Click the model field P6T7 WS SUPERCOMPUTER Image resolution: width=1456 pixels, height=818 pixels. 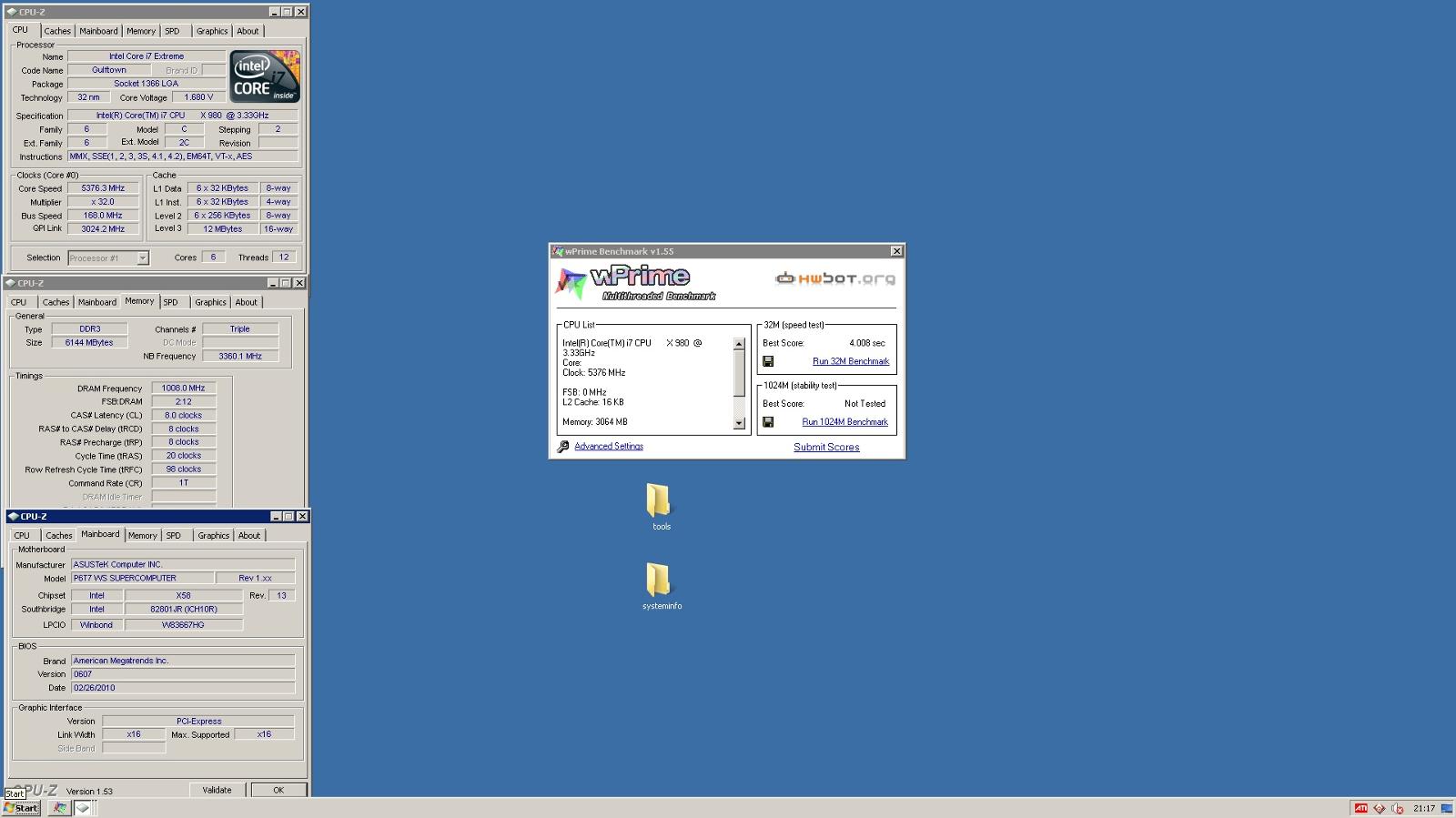pos(142,579)
